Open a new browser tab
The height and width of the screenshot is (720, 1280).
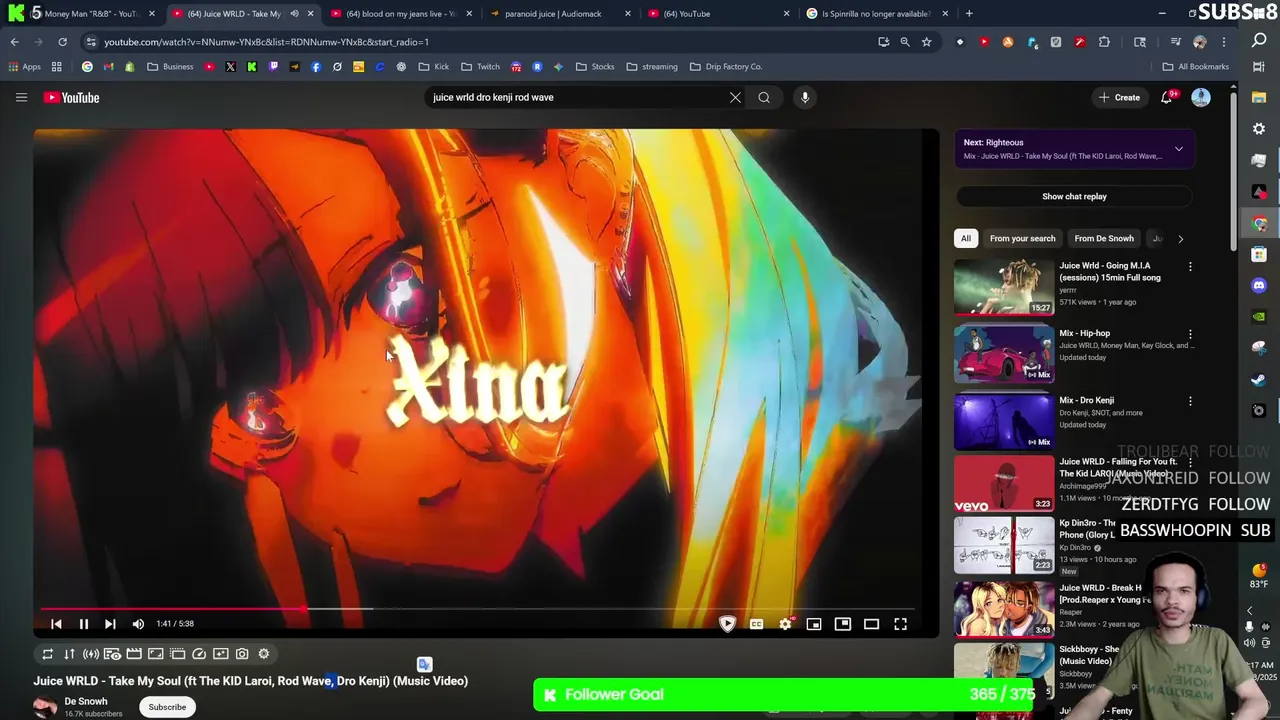[969, 13]
